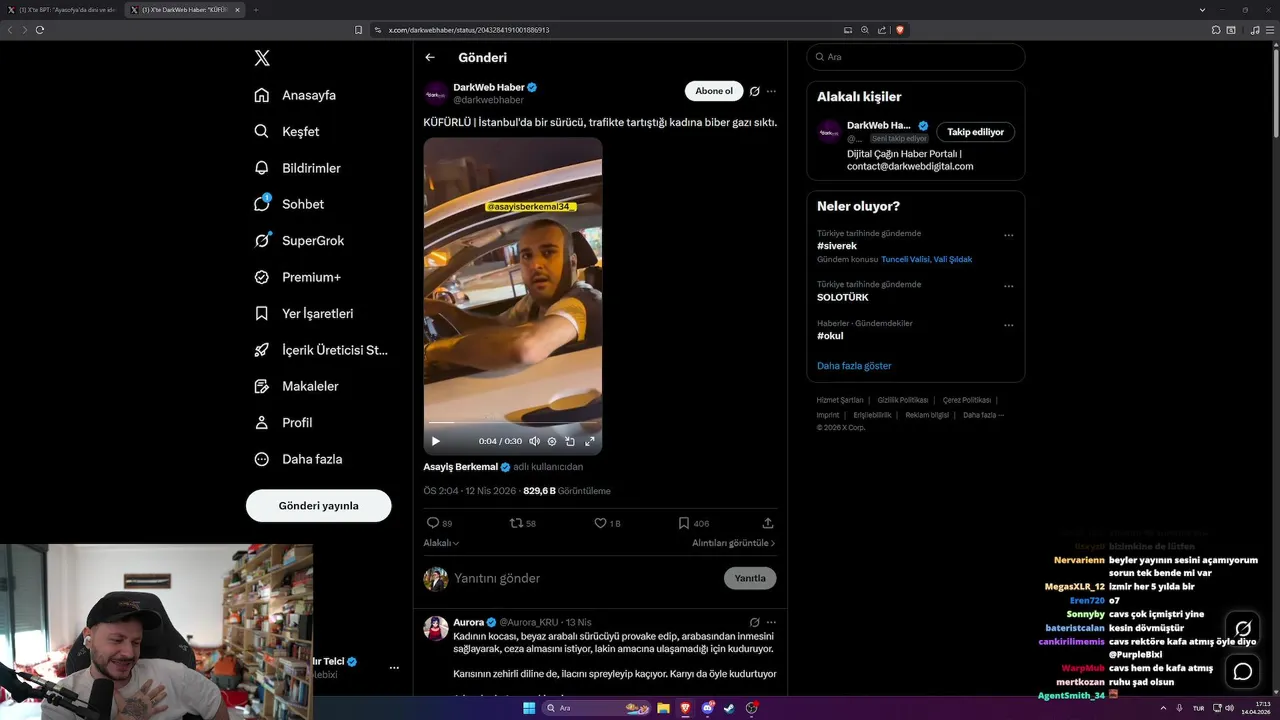Open Bildirimler notifications

tap(297, 168)
